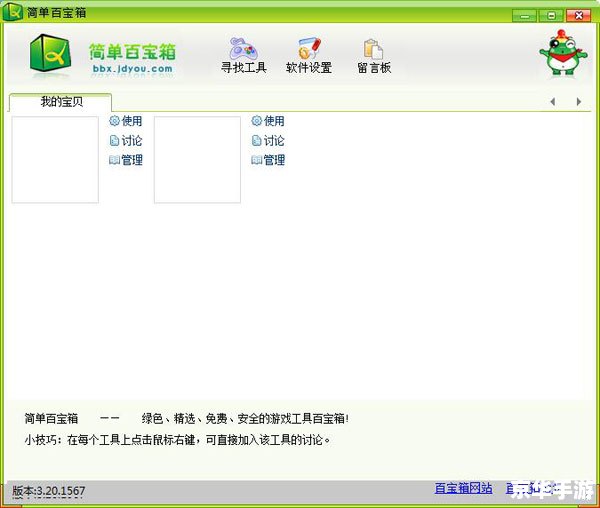
Task: Click 使用 for the second tool
Action: (x=268, y=121)
